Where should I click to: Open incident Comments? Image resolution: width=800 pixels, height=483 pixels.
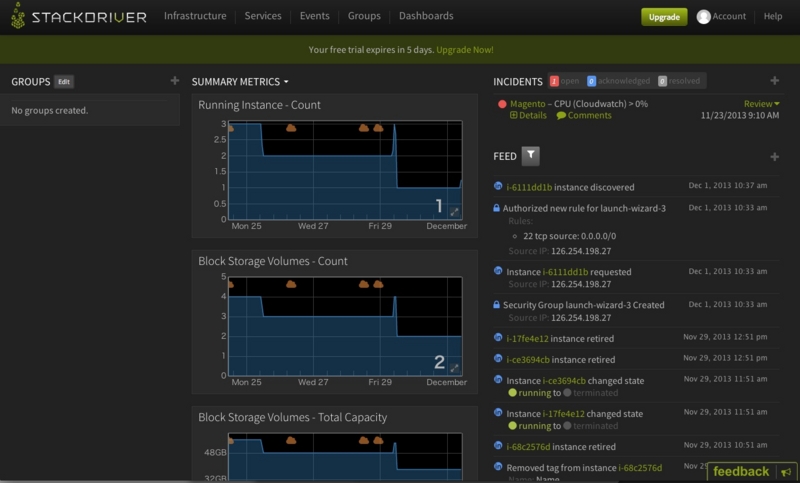pos(584,115)
